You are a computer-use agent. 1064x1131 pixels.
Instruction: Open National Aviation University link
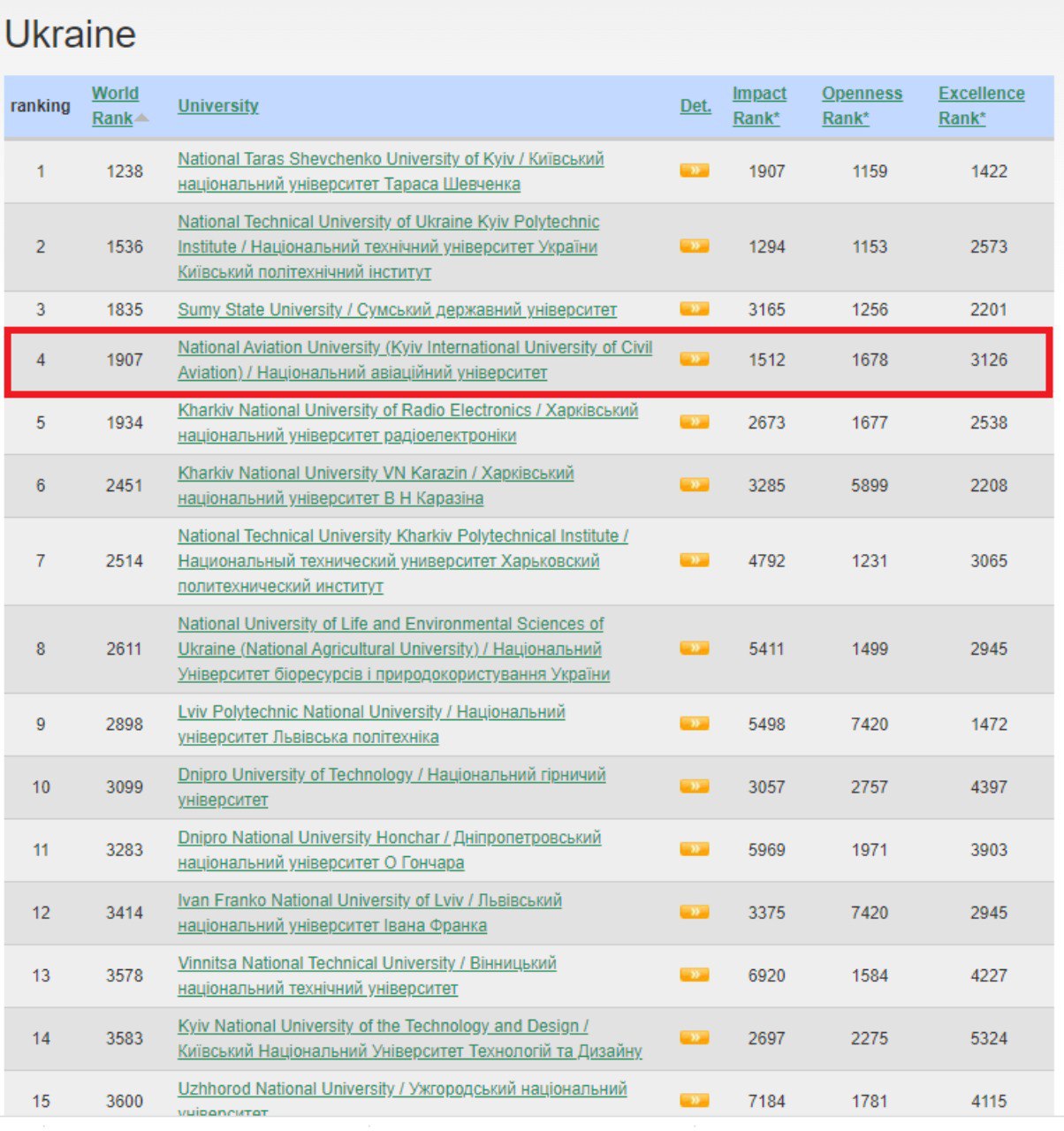pos(414,360)
